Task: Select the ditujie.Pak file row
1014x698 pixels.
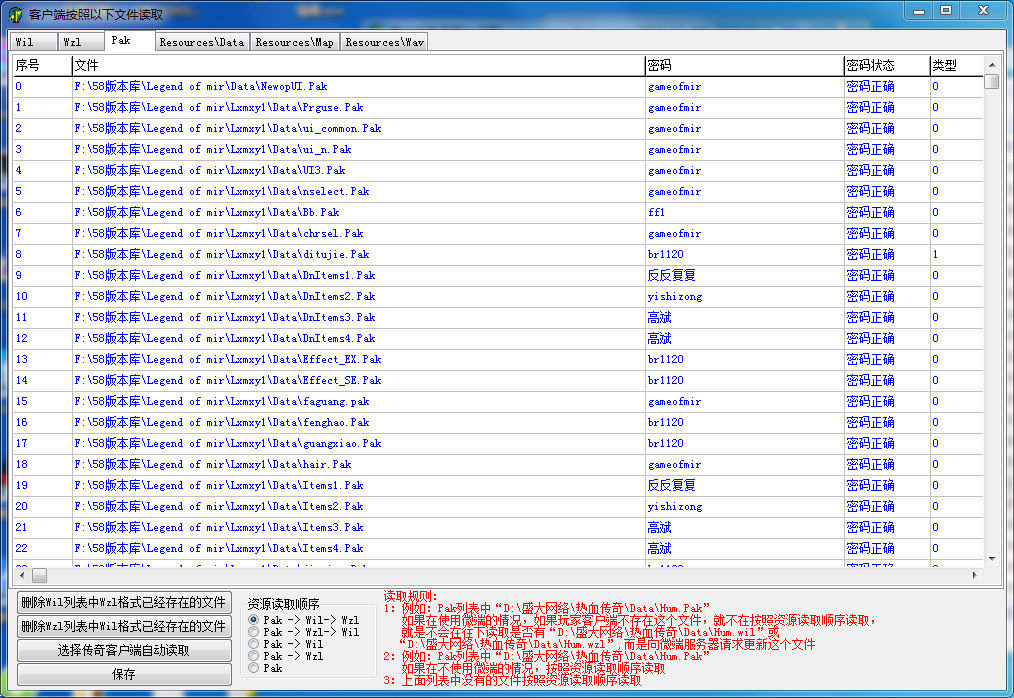Action: point(498,254)
